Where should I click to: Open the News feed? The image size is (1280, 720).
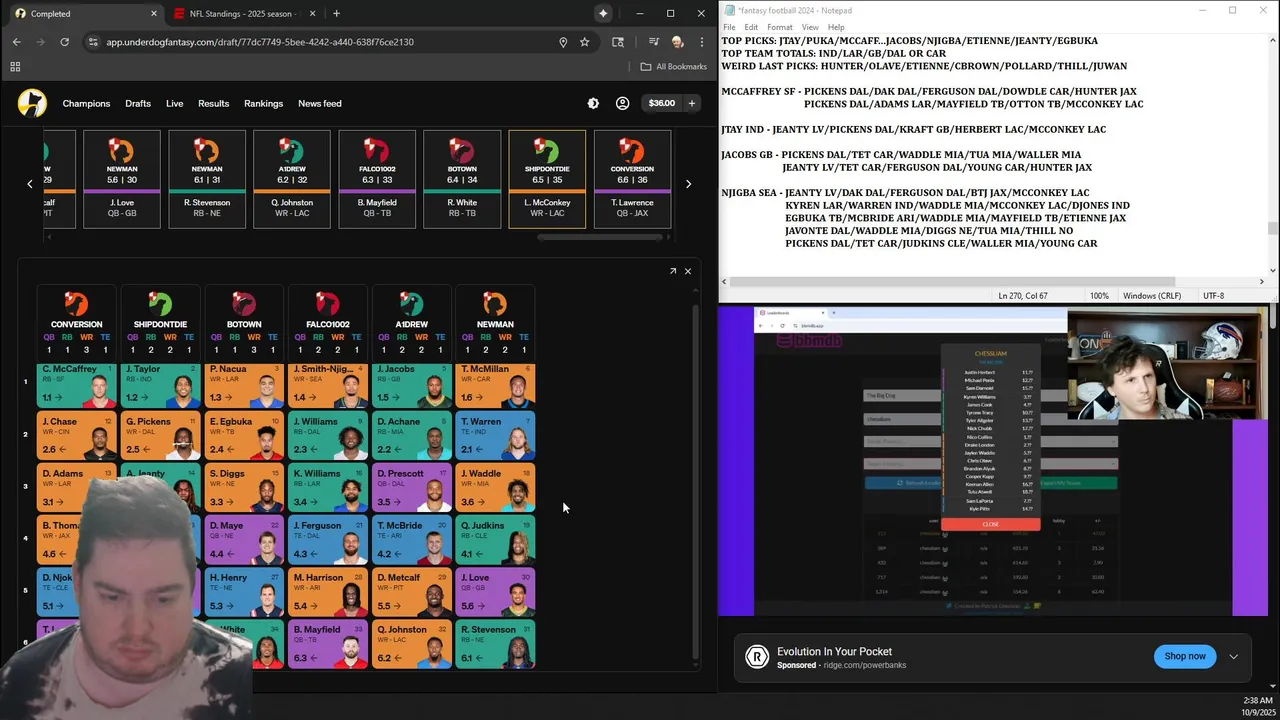click(x=320, y=103)
